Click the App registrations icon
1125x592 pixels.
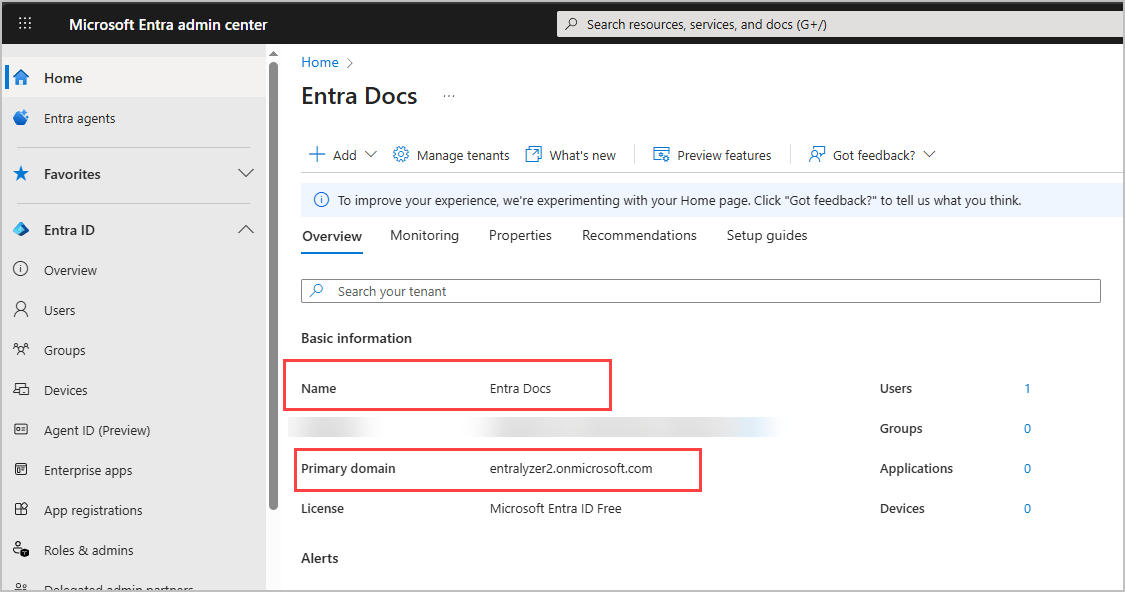point(21,510)
